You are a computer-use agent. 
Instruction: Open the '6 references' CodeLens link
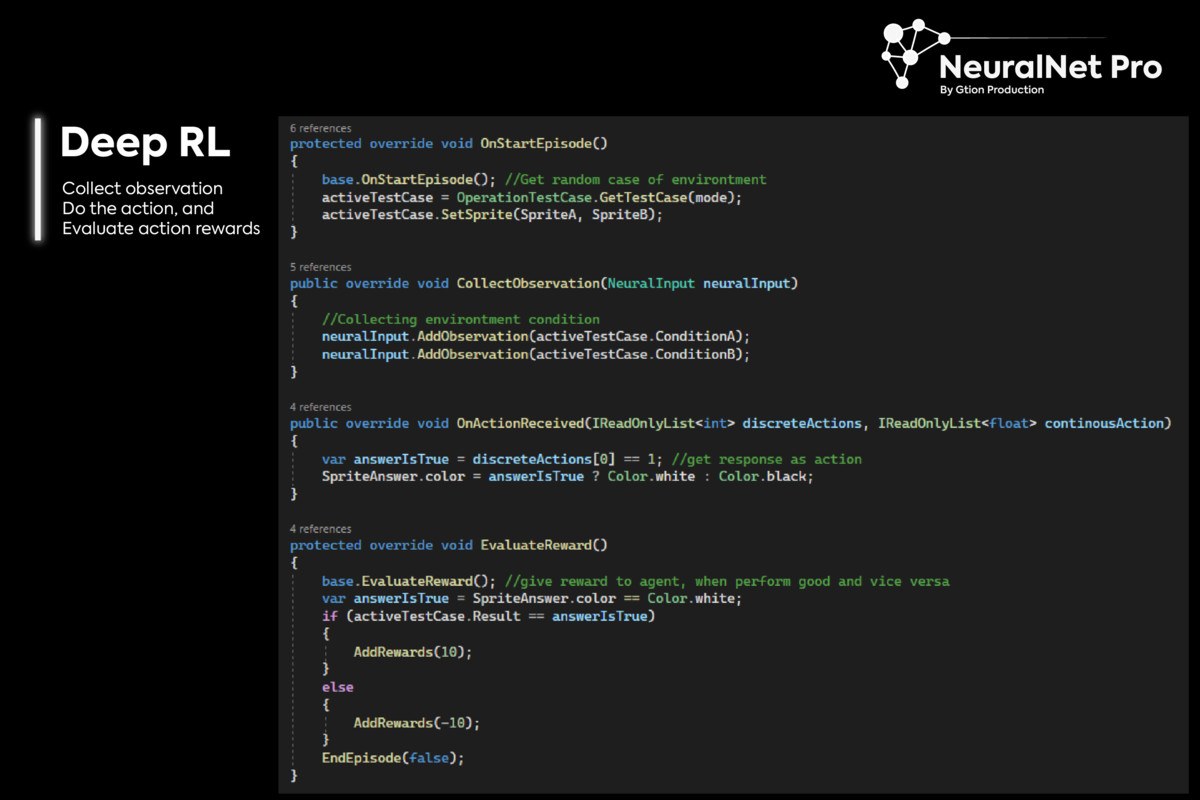[x=320, y=128]
